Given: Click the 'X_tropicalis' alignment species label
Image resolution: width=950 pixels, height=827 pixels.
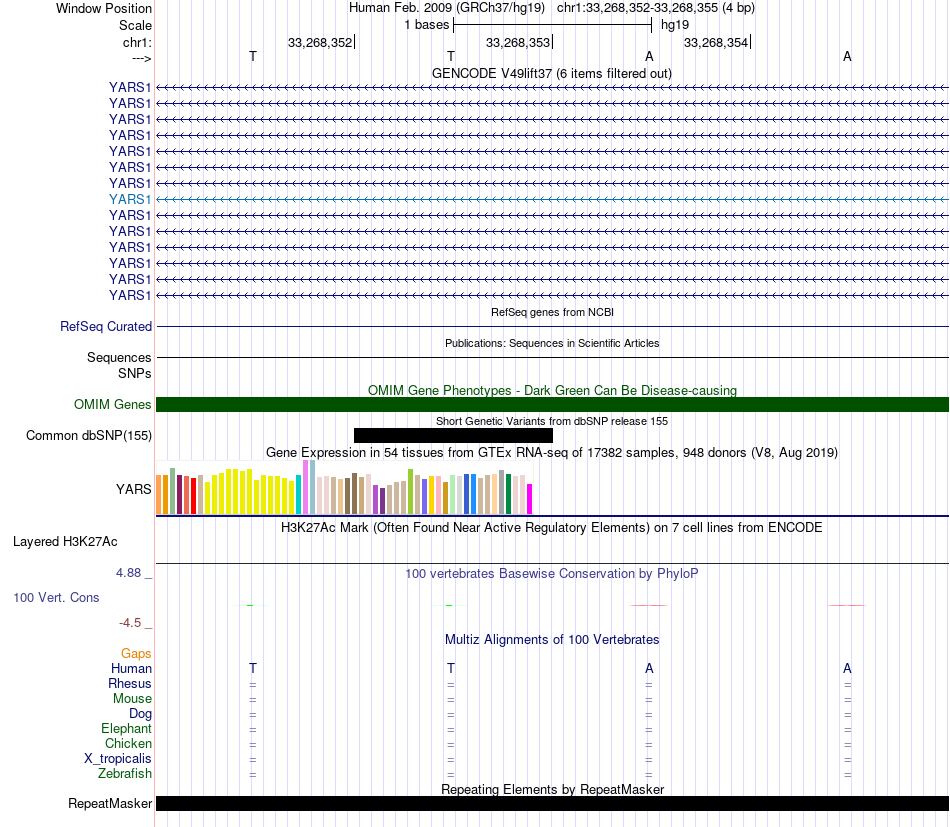Looking at the screenshot, I should (x=118, y=759).
